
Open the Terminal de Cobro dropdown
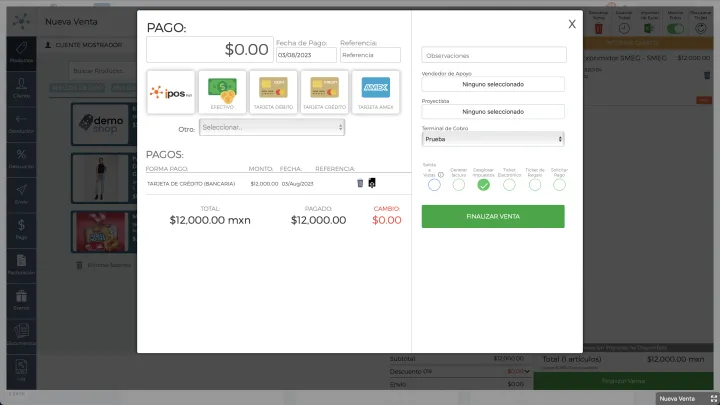pos(493,139)
